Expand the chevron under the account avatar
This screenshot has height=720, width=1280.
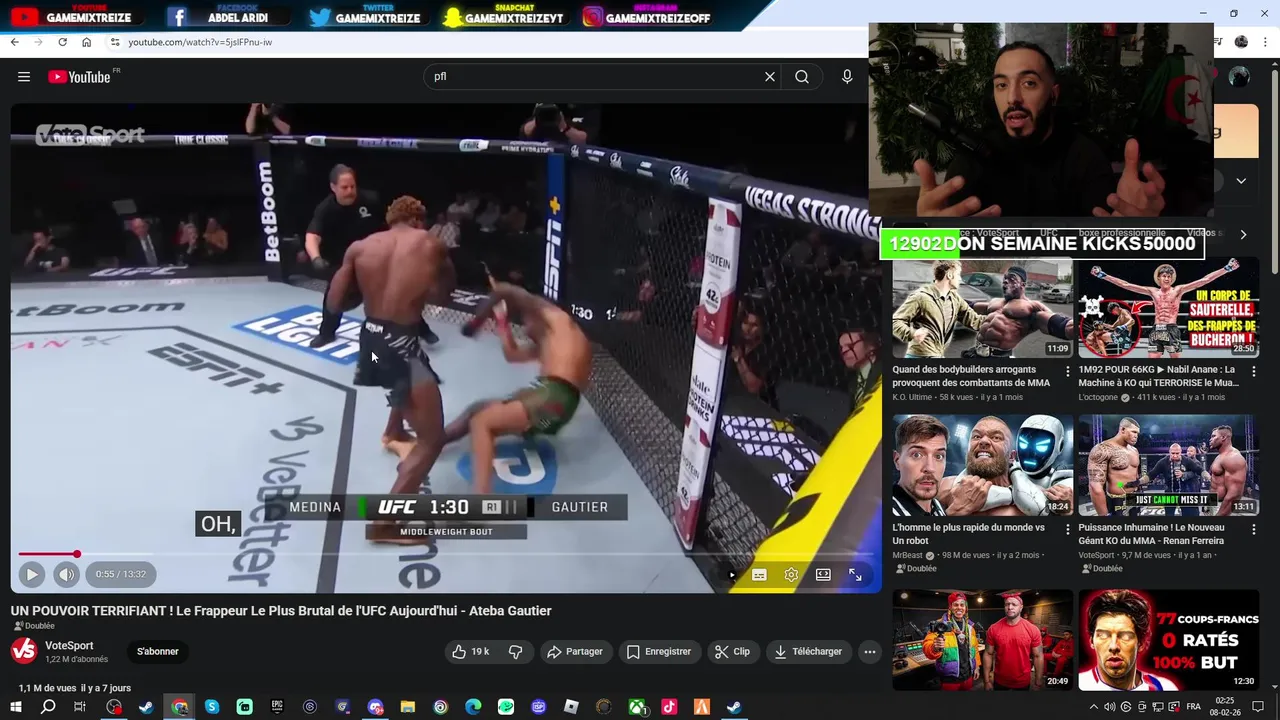tap(1241, 181)
